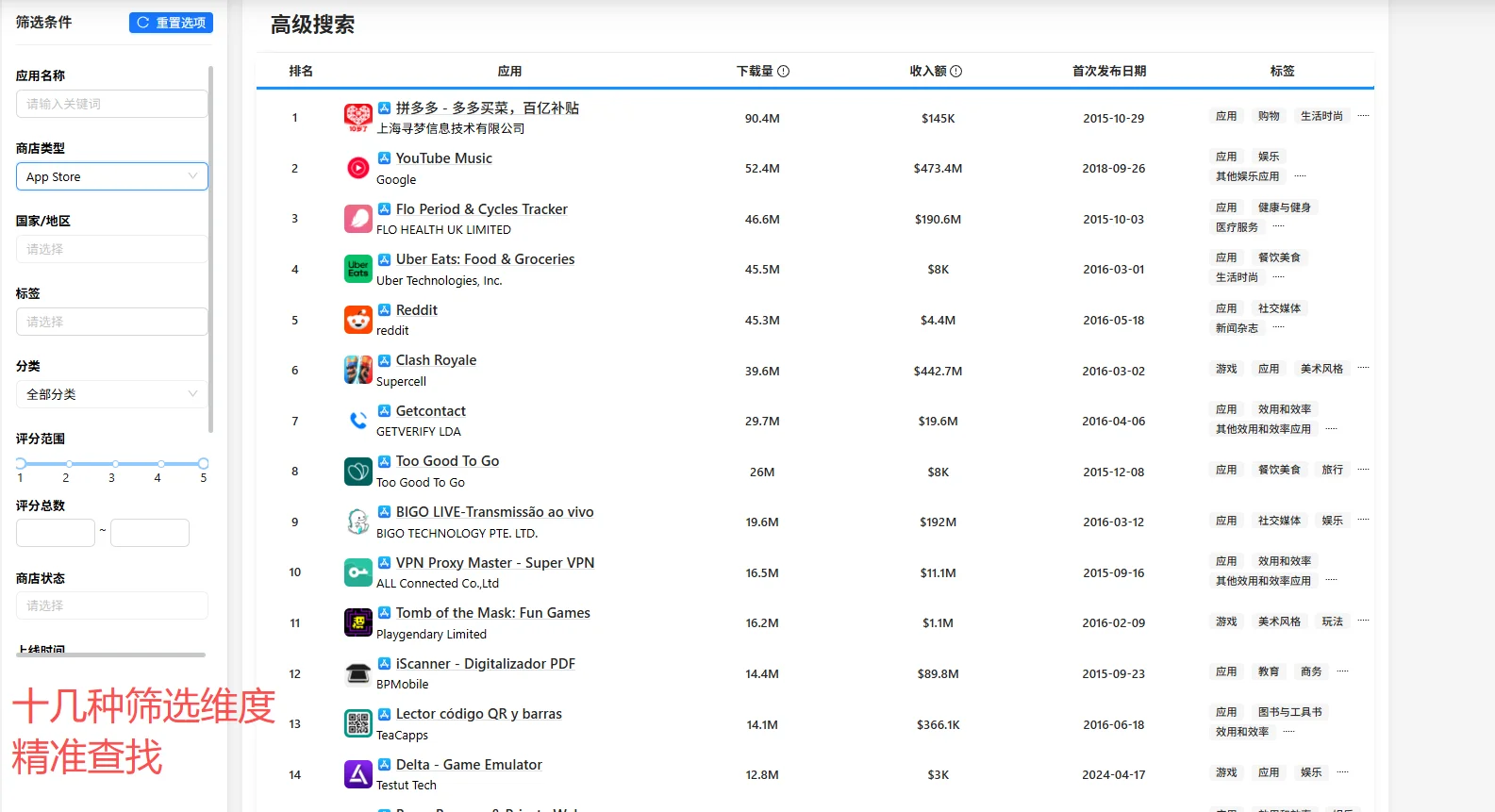Click the Reddit app icon
Screen dimensions: 1495x812
(358, 320)
